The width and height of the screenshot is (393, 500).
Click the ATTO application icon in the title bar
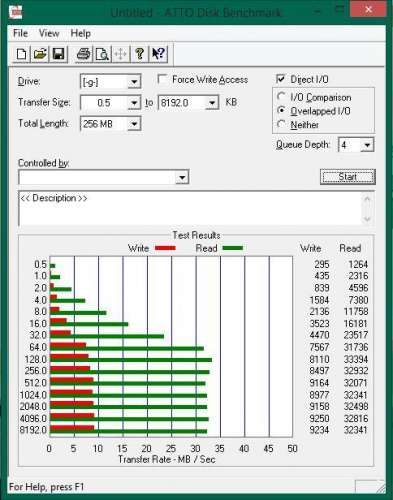point(16,12)
